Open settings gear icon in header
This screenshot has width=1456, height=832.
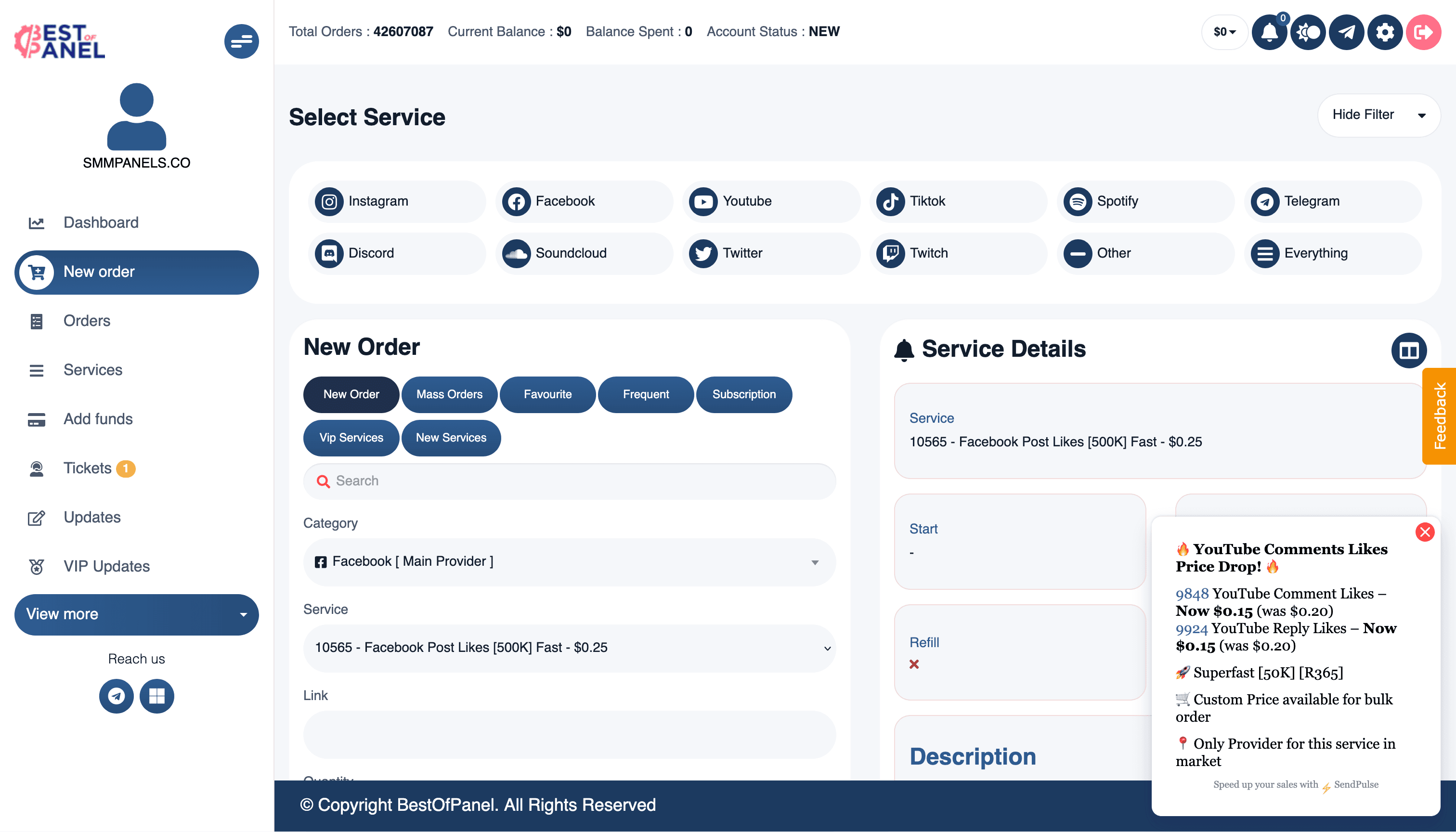(x=1385, y=32)
